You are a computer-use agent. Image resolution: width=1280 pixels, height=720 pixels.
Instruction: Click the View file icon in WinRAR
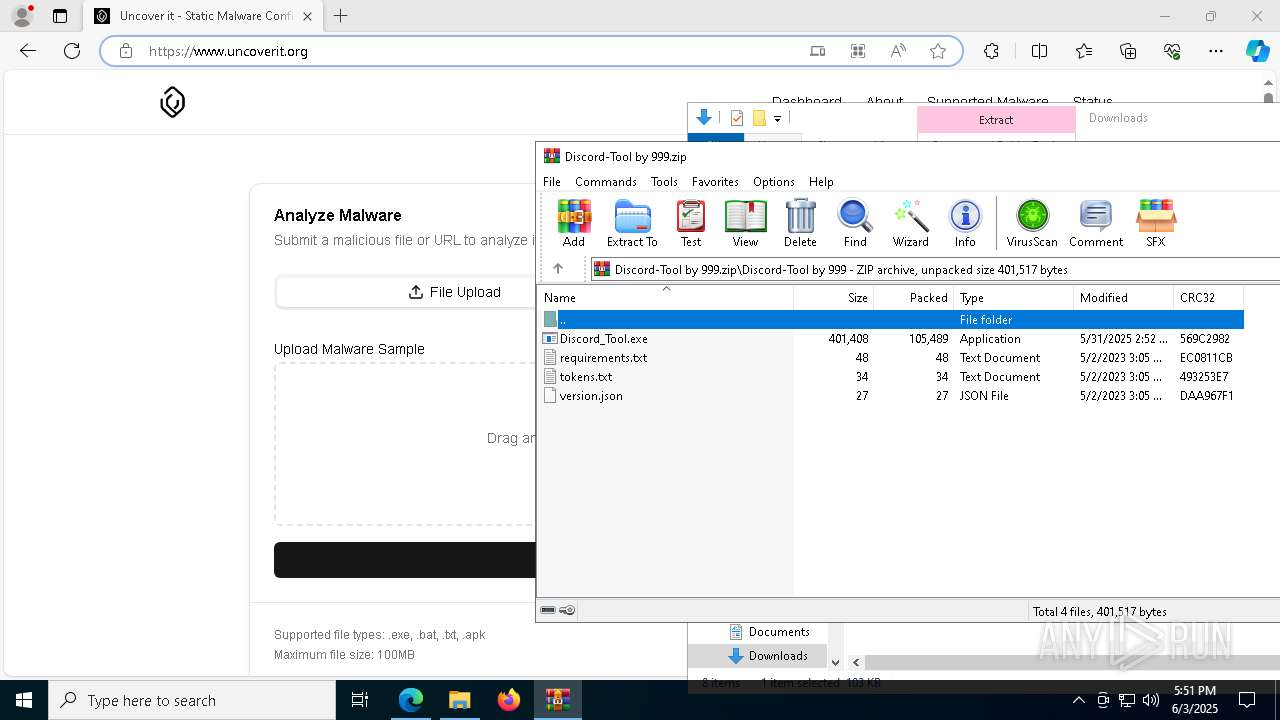pyautogui.click(x=745, y=222)
